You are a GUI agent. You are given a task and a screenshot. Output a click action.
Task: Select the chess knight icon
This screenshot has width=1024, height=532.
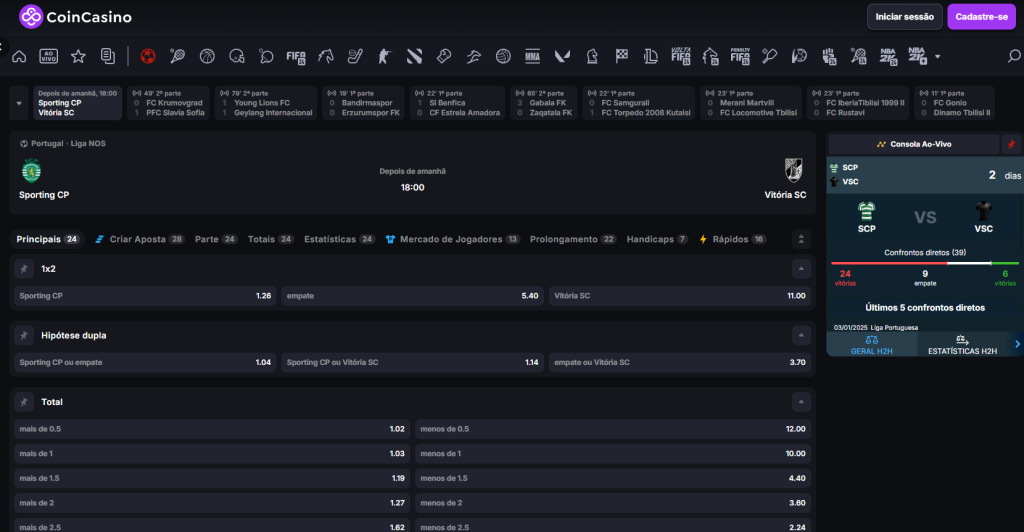tap(592, 57)
